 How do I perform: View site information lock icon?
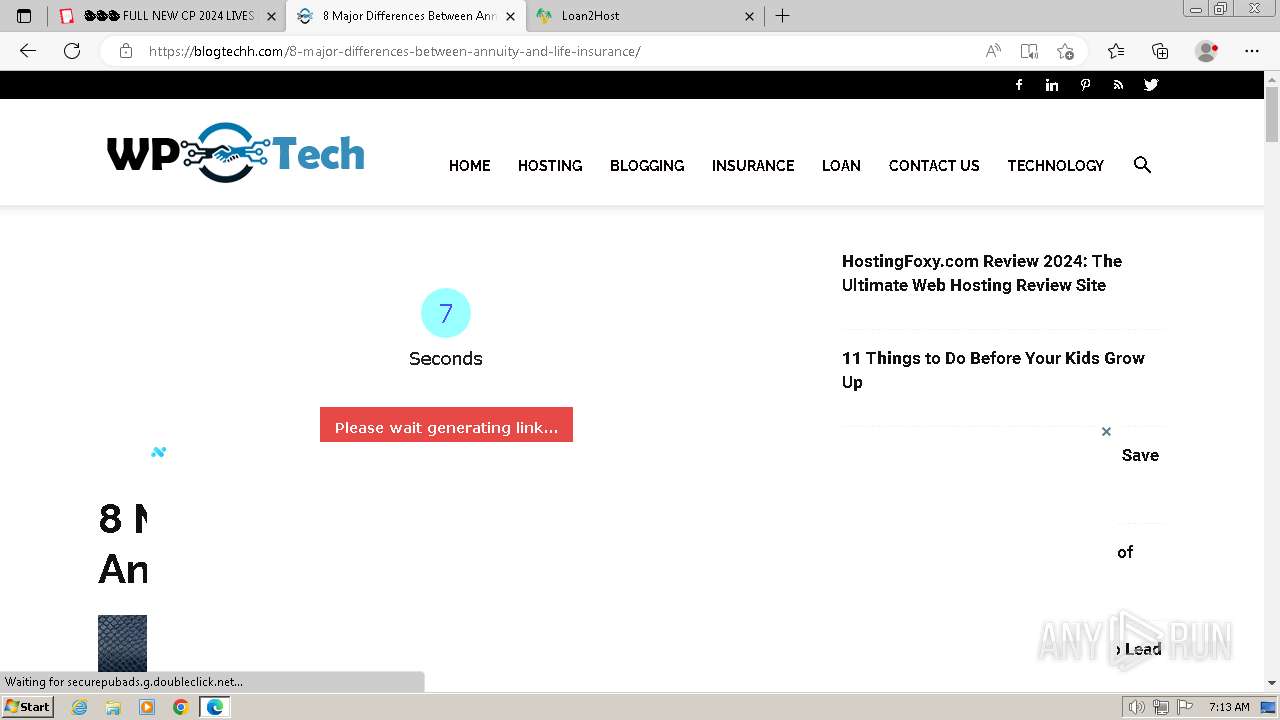click(x=126, y=51)
